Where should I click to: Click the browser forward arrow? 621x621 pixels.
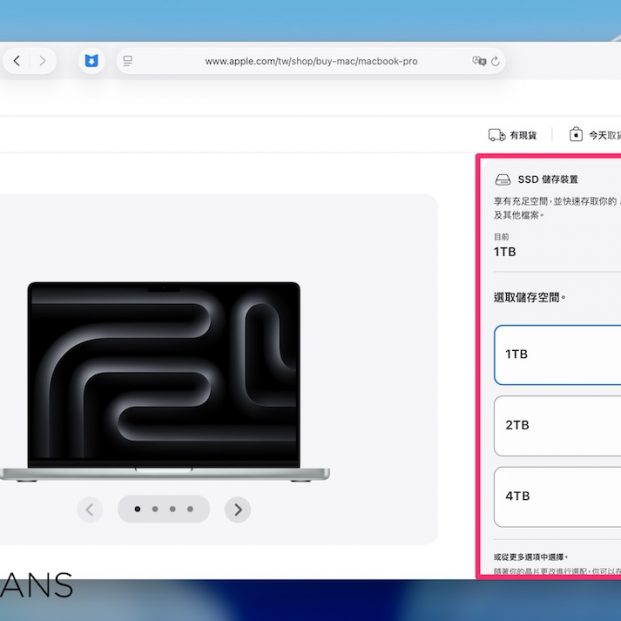point(42,61)
